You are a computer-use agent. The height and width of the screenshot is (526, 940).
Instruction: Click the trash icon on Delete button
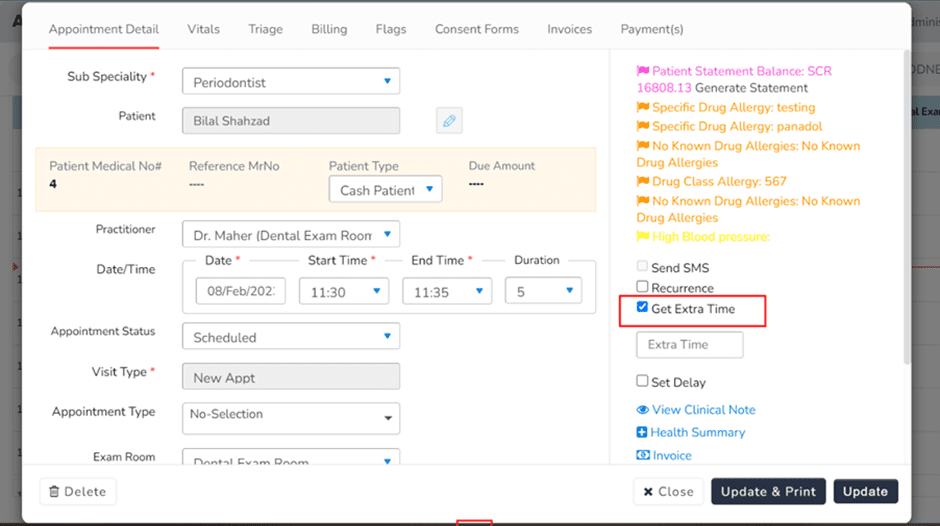point(54,491)
